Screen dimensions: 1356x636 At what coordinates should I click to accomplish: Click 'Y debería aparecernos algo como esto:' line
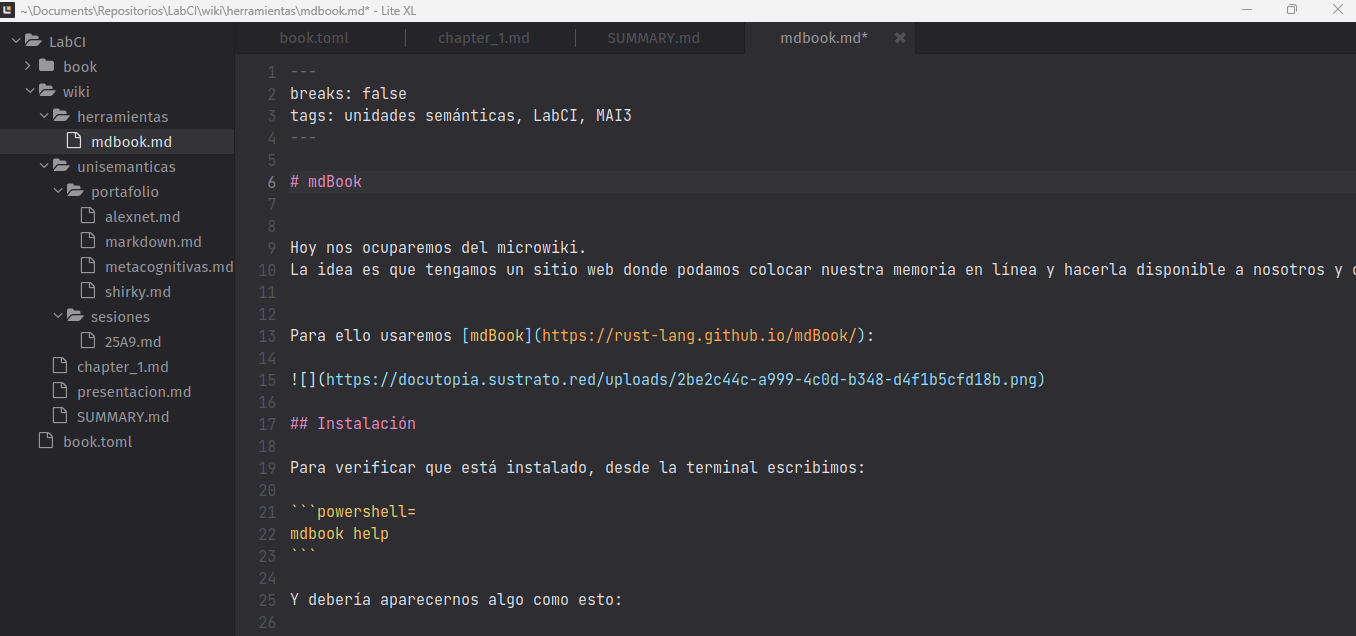456,600
